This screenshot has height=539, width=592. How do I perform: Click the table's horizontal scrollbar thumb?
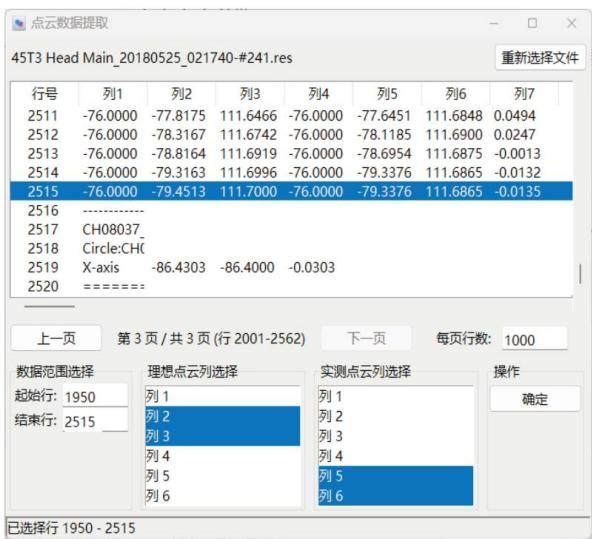pyautogui.click(x=49, y=306)
